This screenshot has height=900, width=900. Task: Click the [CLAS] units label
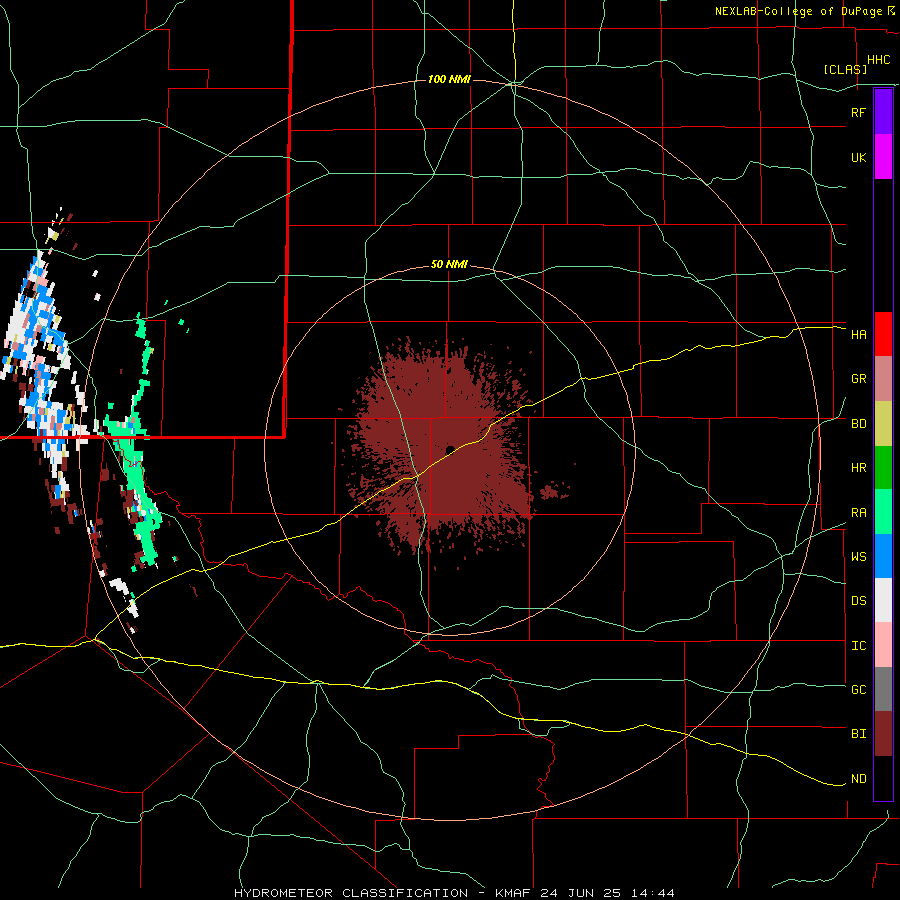(845, 69)
